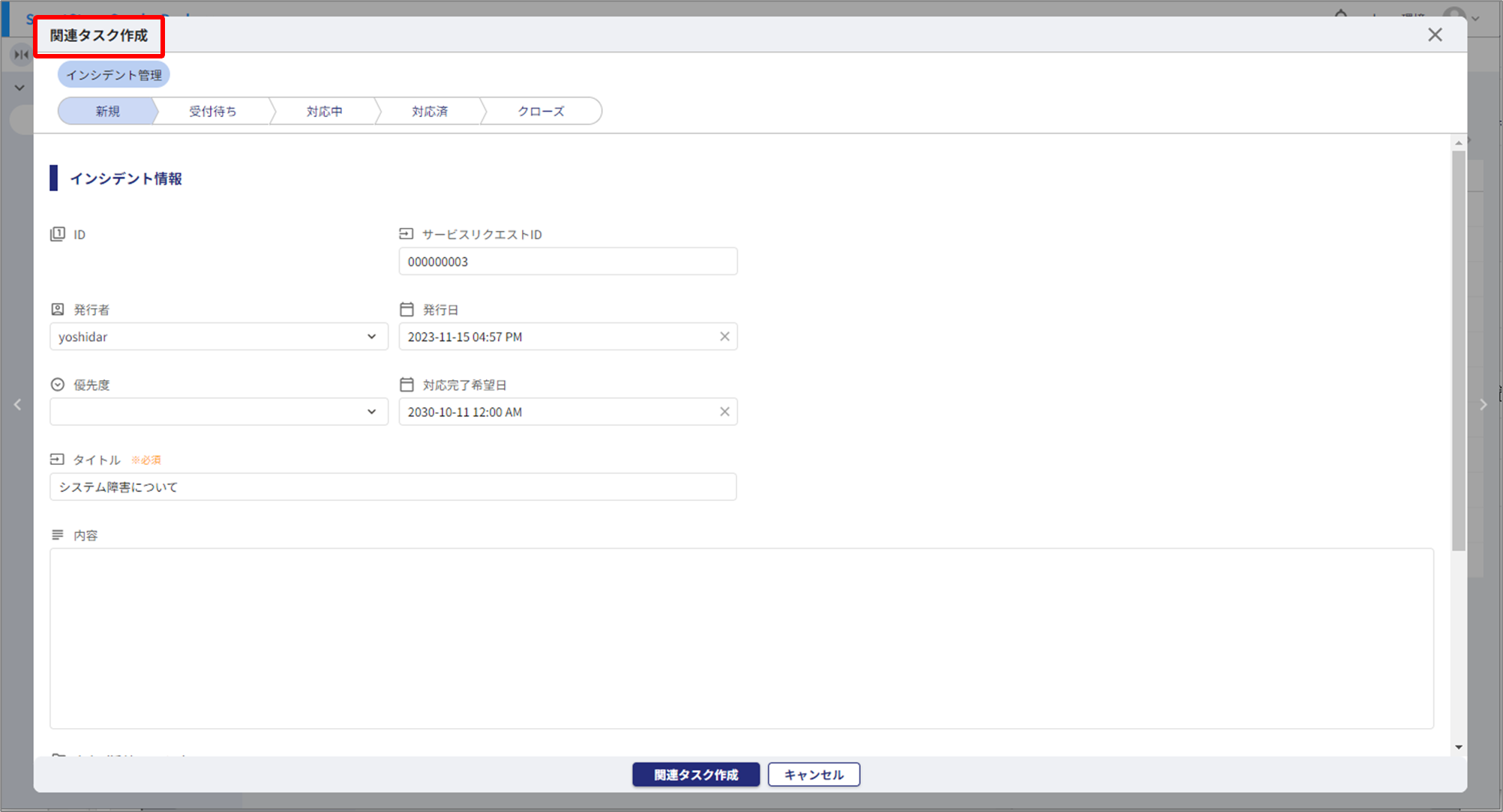
Task: Click the インシデント管理 tag
Action: coord(114,75)
